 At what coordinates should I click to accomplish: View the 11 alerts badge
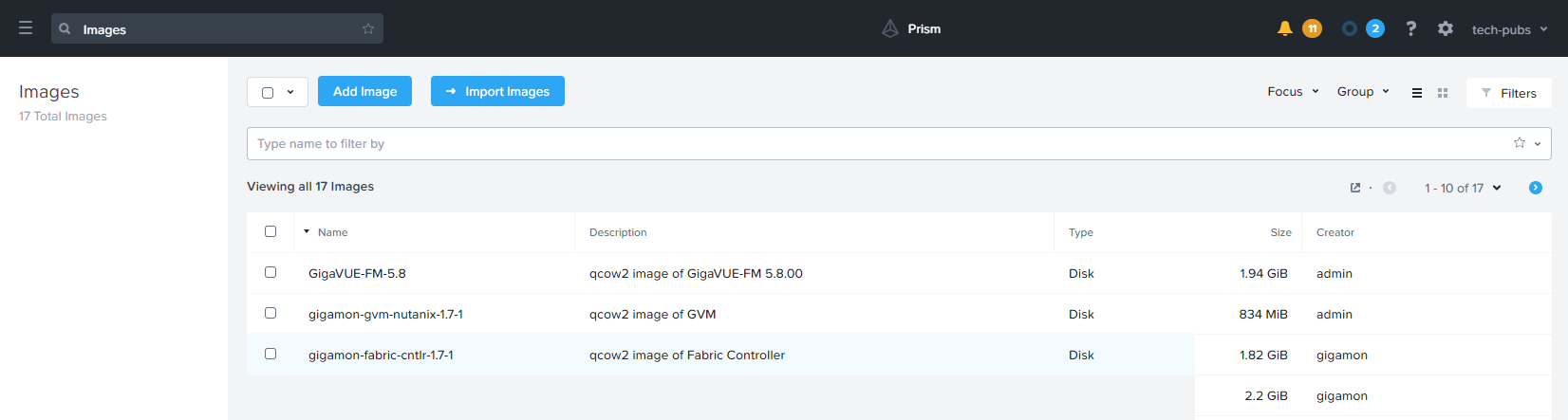[x=1312, y=28]
